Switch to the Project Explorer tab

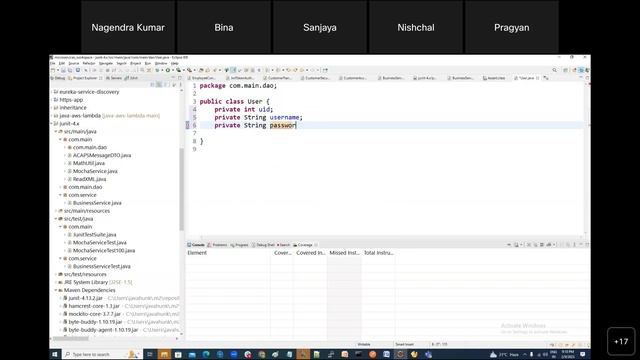click(85, 78)
